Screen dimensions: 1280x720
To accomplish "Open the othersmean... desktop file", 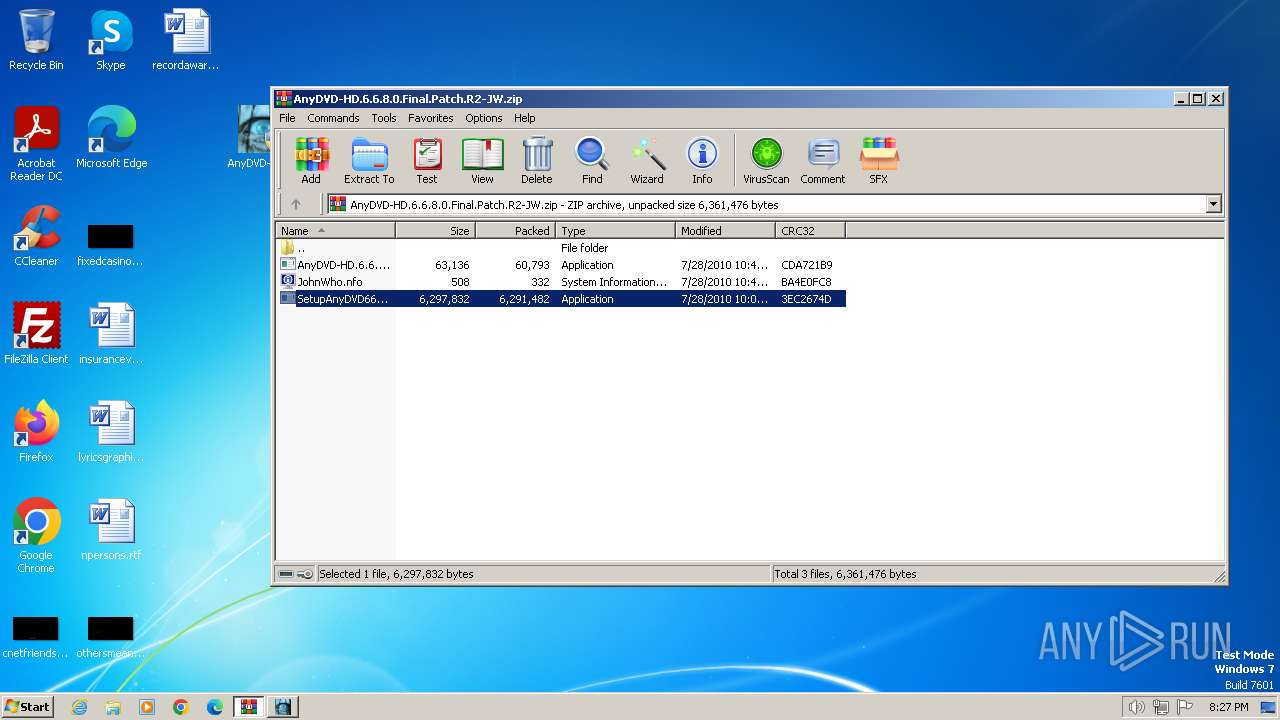I will tap(111, 637).
